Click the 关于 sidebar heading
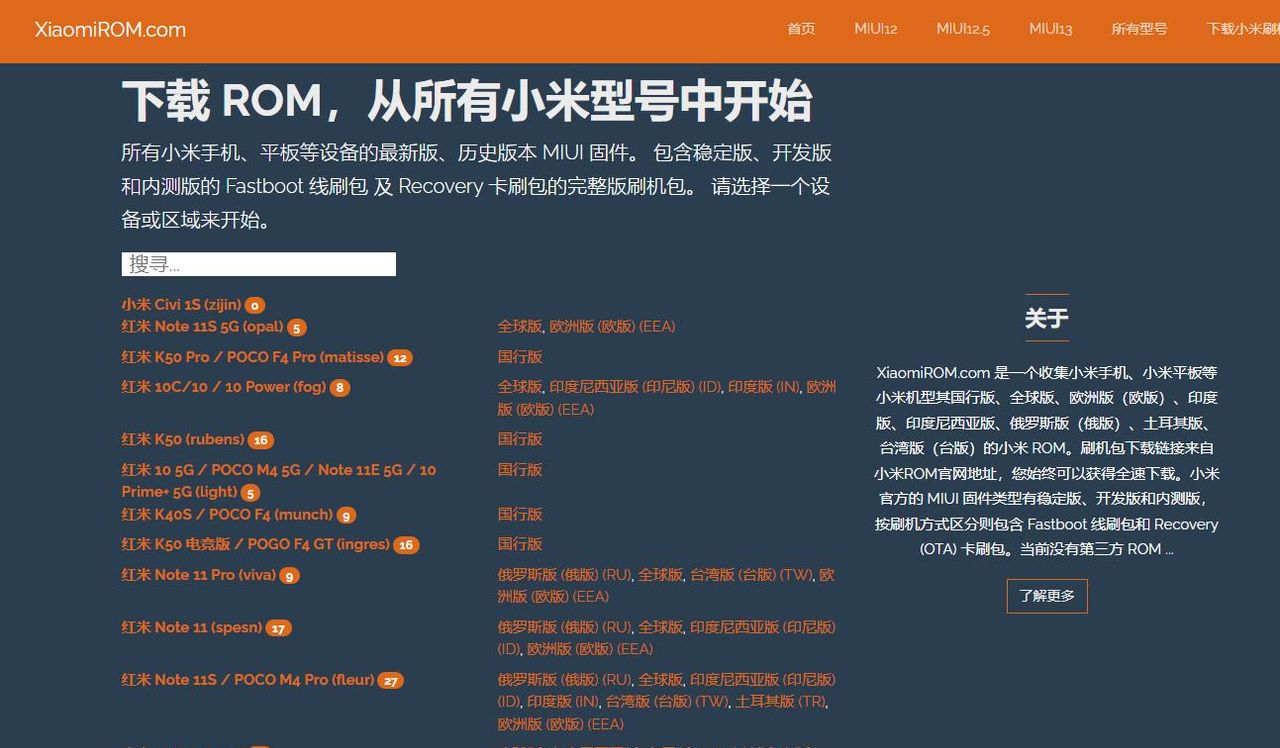 pos(1047,318)
